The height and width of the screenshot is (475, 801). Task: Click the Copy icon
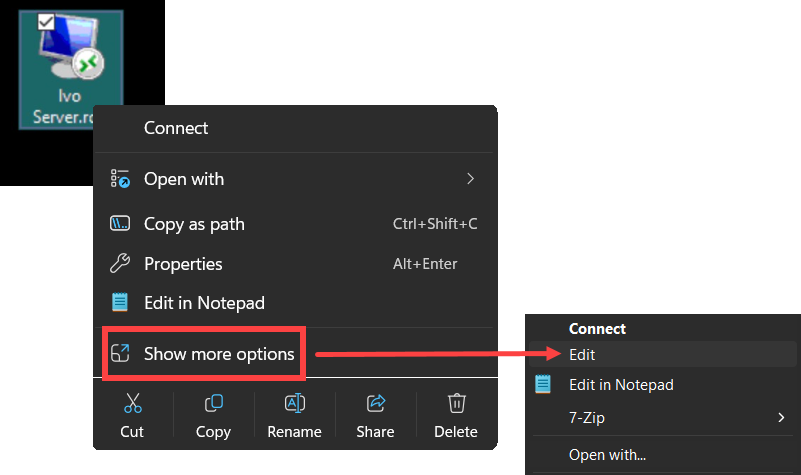[213, 403]
